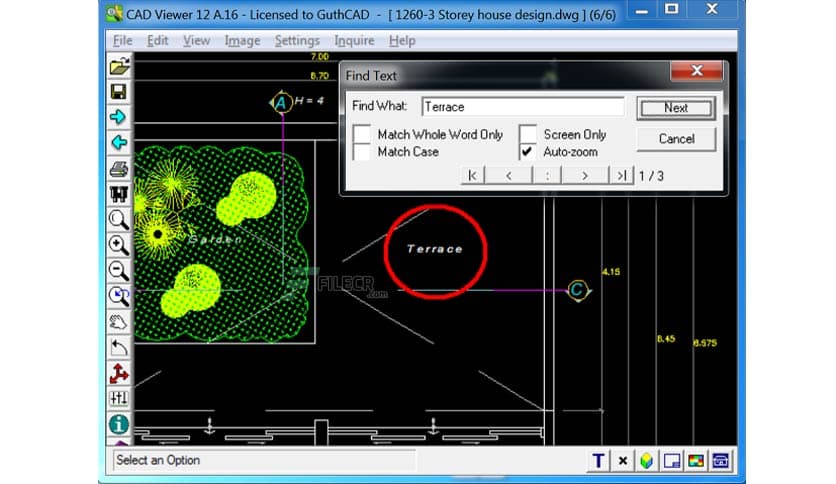The image size is (836, 484).
Task: Go to next drawing with right arrow
Action: pyautogui.click(x=119, y=117)
